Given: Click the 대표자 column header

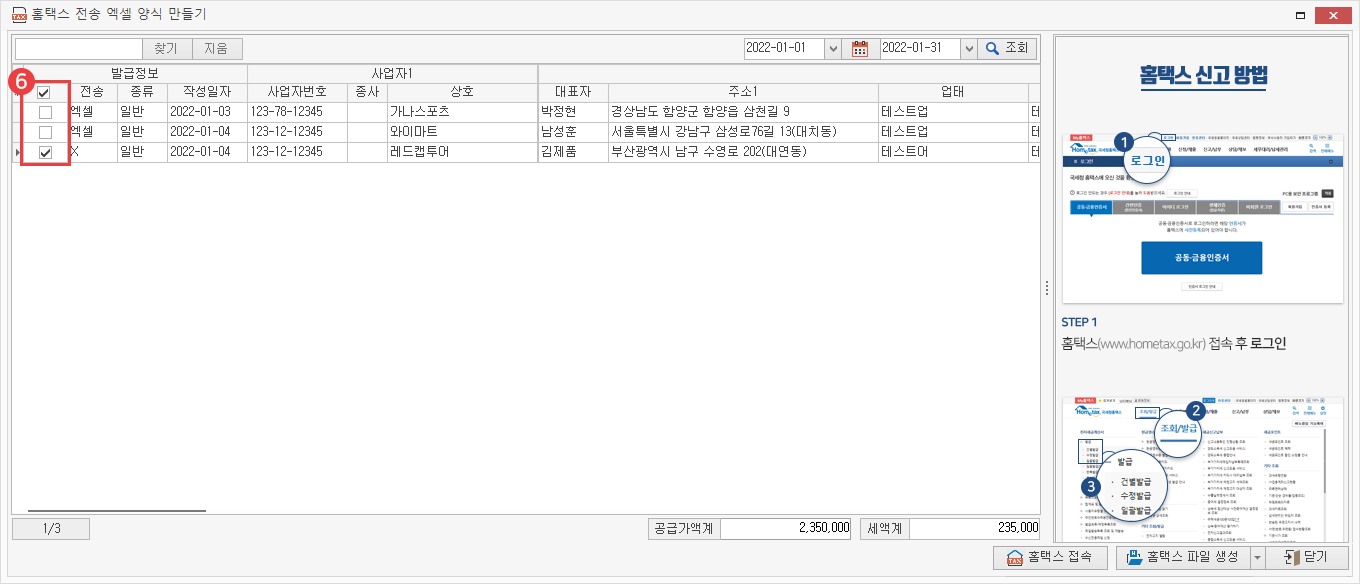Looking at the screenshot, I should (x=573, y=92).
